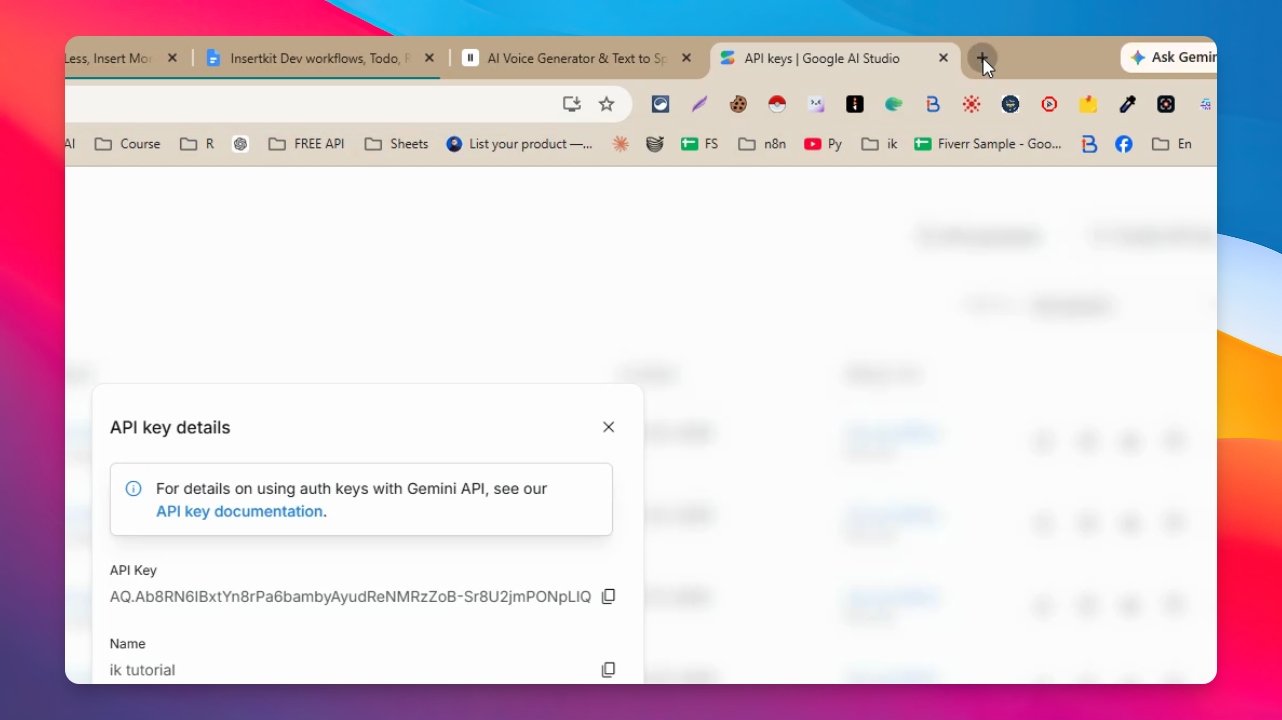Open the ik bookmarks folder
1282x720 pixels.
[x=880, y=144]
